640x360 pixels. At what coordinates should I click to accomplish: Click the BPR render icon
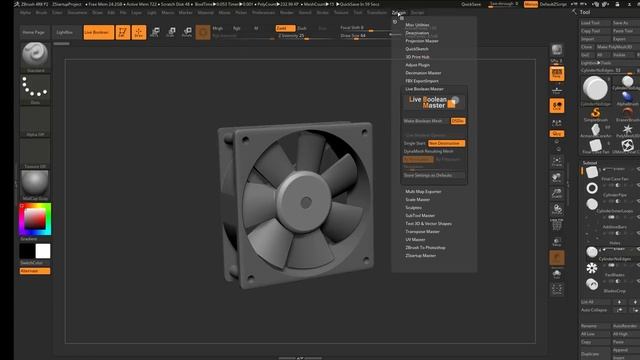tap(557, 51)
